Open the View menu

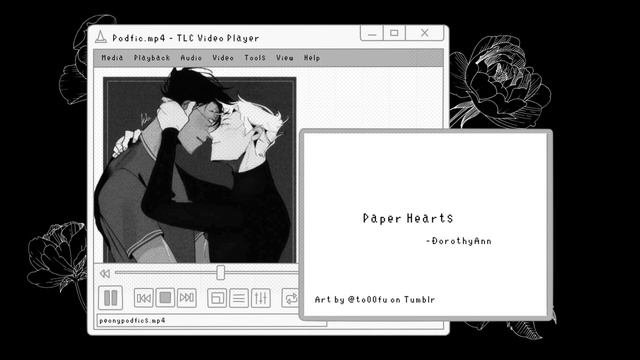pos(284,58)
